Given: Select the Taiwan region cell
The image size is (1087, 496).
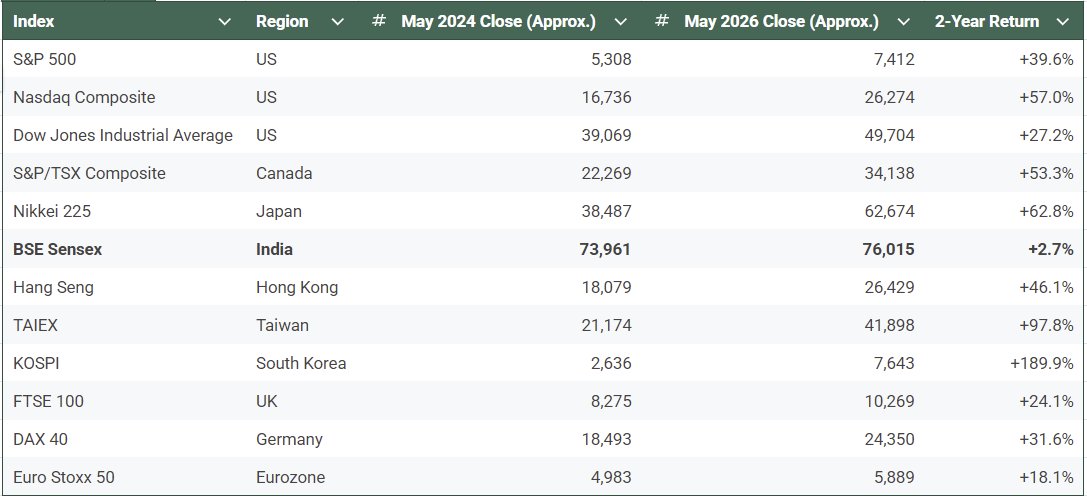Looking at the screenshot, I should coord(282,325).
